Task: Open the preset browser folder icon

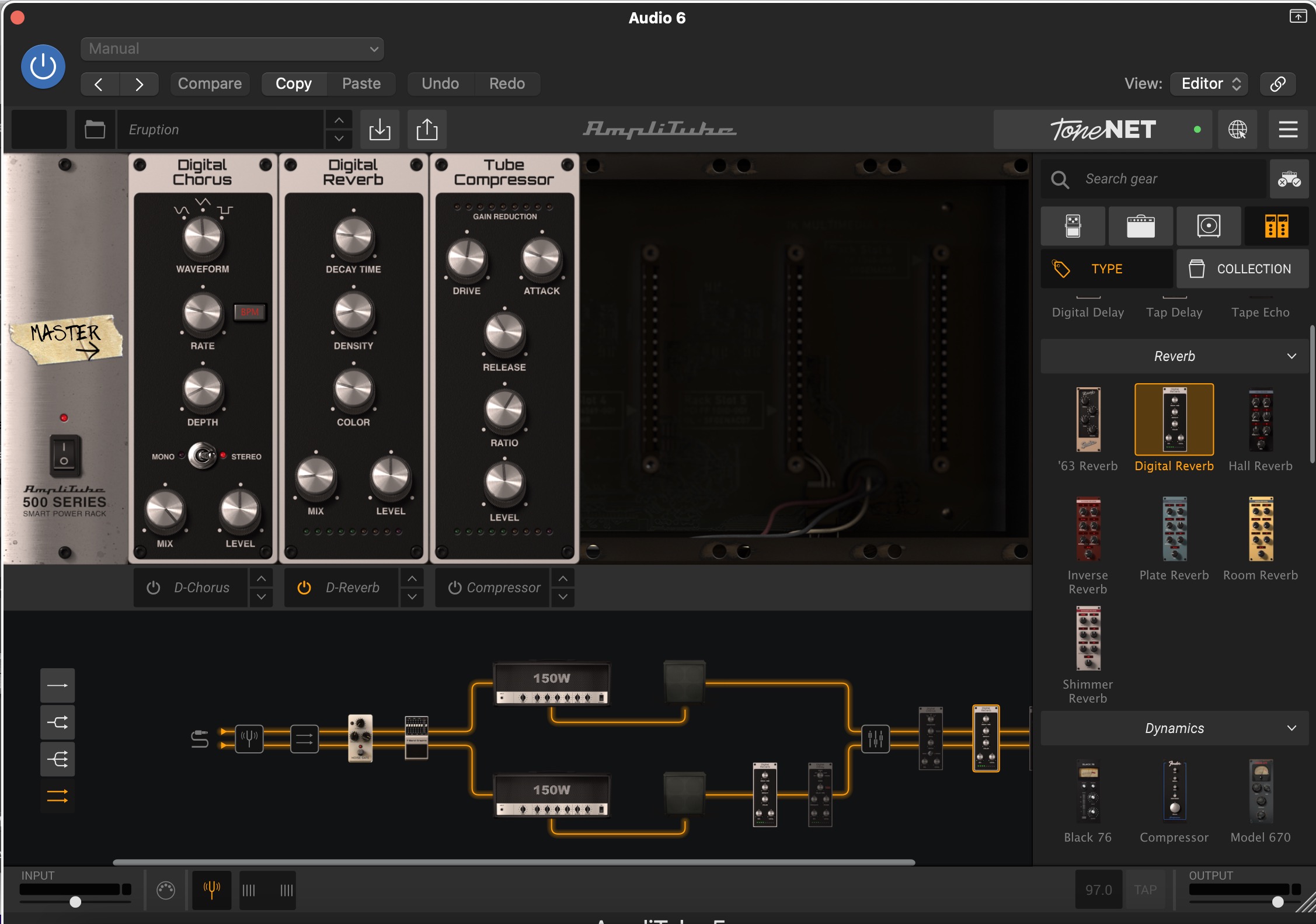Action: tap(95, 129)
